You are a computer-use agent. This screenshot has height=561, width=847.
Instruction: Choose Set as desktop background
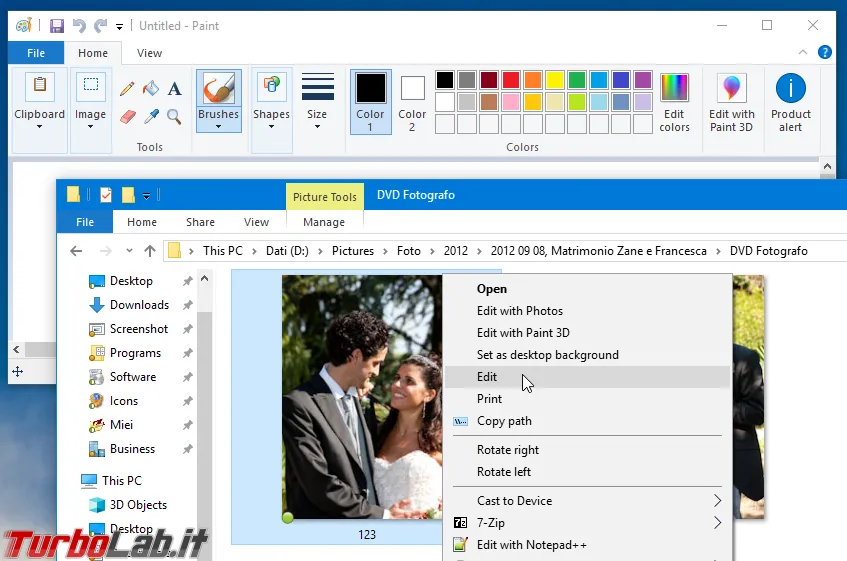tap(587, 355)
